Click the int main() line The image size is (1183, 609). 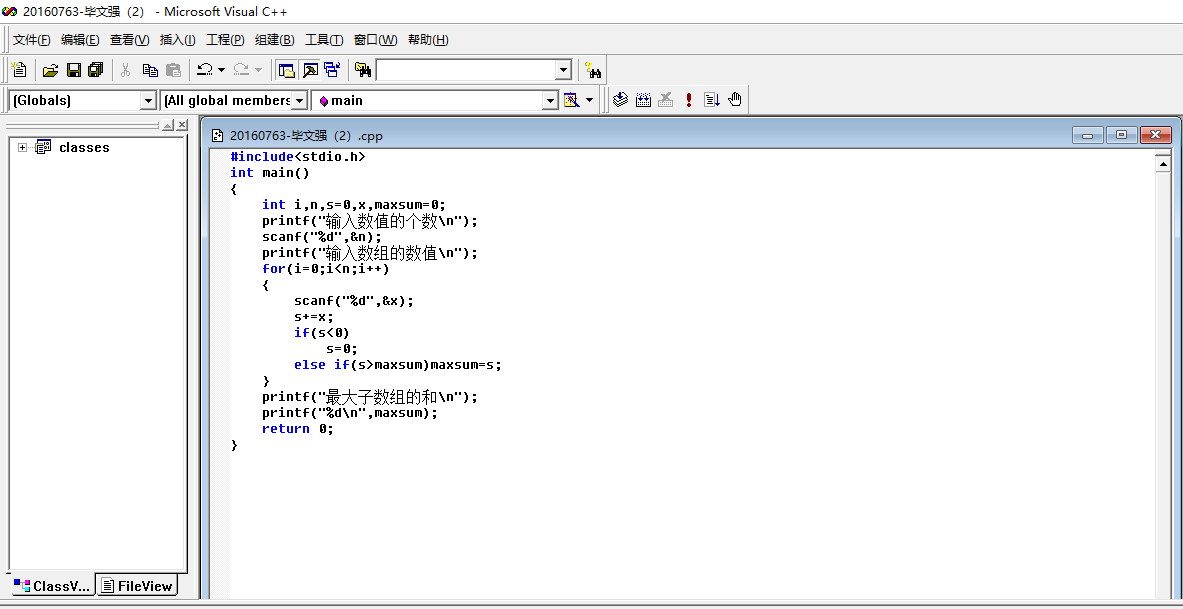coord(270,173)
